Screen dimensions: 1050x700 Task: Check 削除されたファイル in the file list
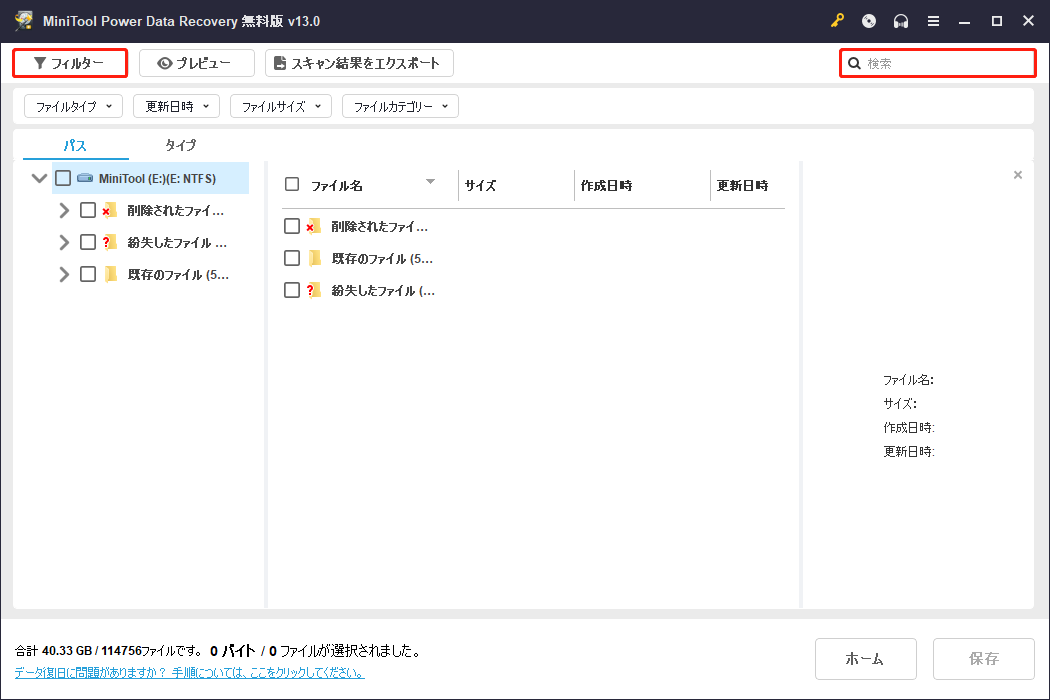click(x=292, y=226)
